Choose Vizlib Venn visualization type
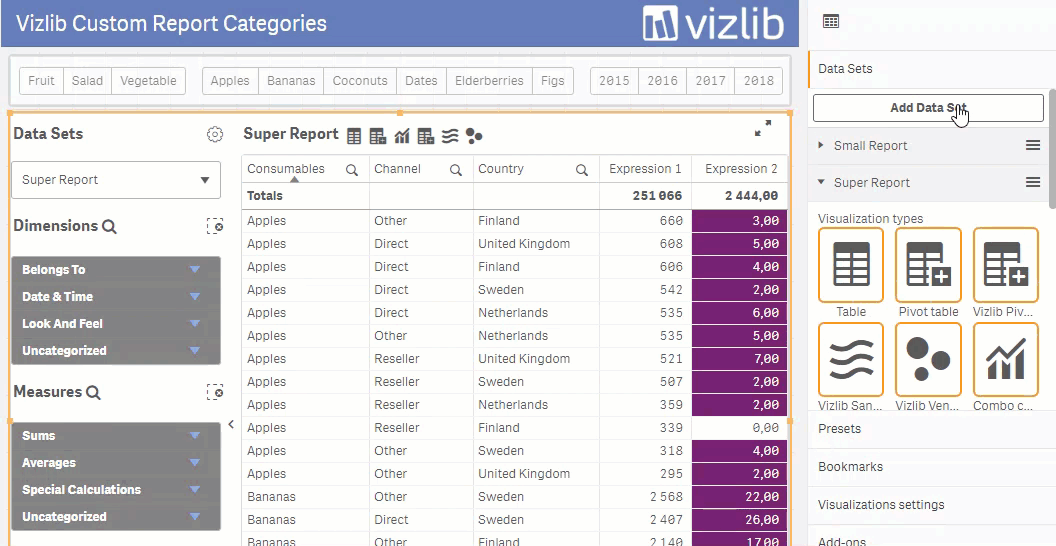 pyautogui.click(x=929, y=360)
